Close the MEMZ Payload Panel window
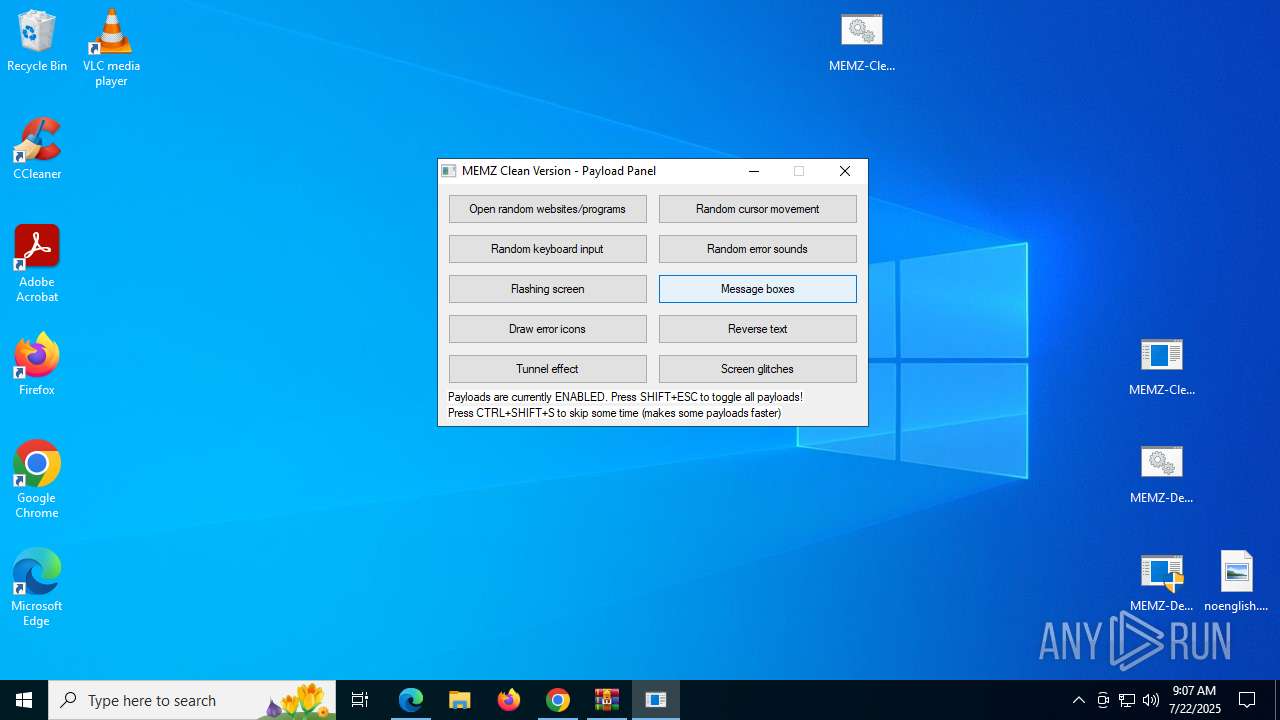The image size is (1280, 720). pos(845,171)
